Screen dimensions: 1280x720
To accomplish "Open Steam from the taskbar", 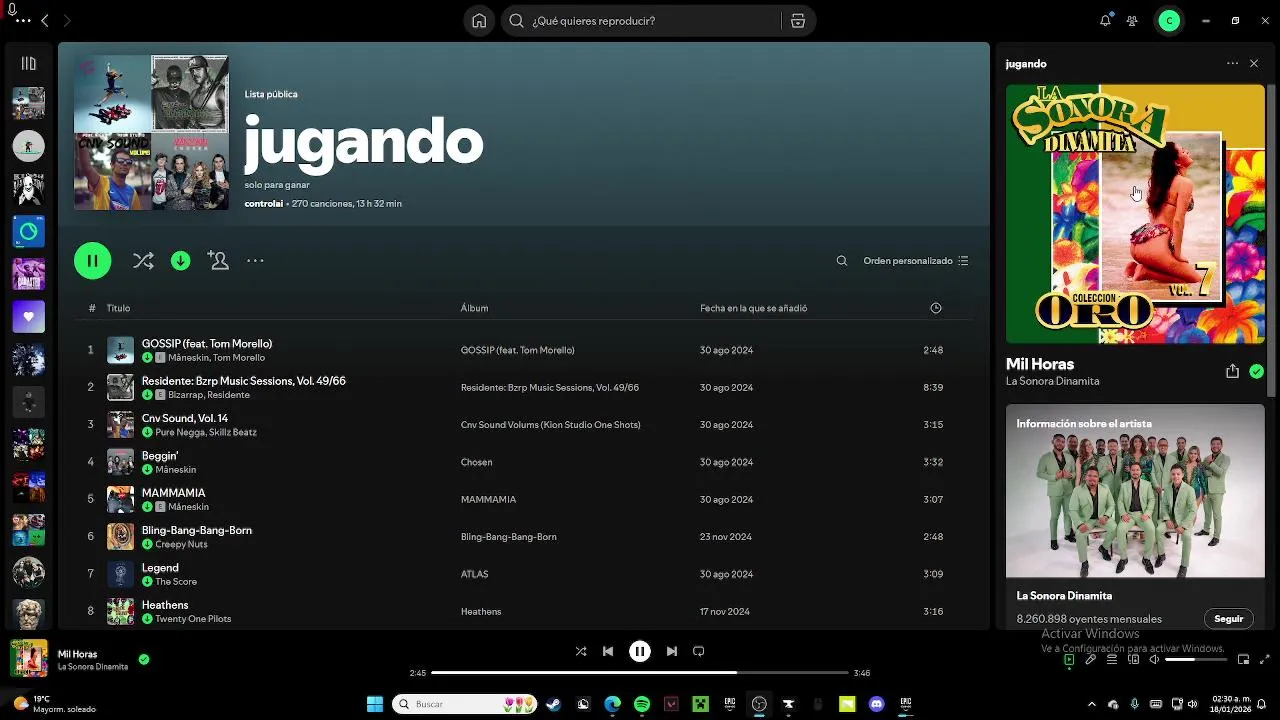I will 552,704.
